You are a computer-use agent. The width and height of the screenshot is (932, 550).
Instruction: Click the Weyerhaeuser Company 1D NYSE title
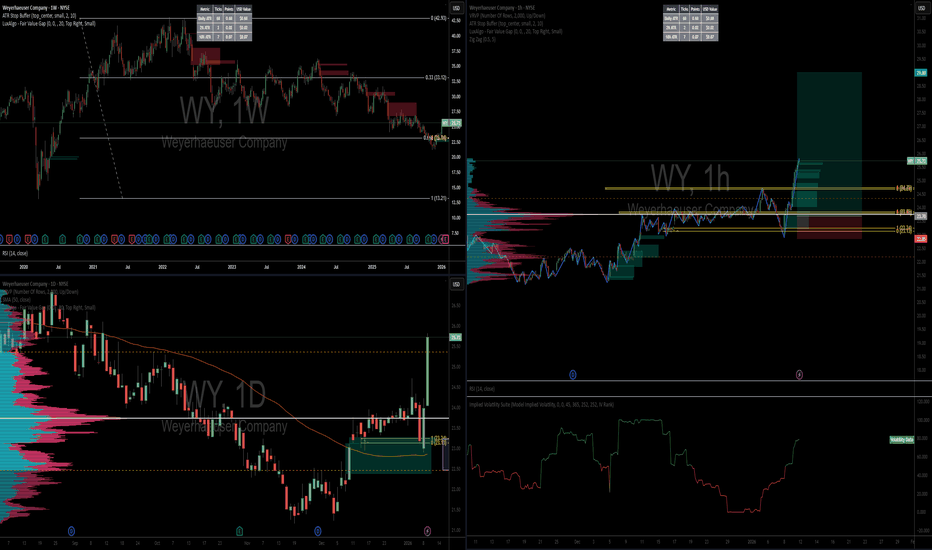[35, 284]
